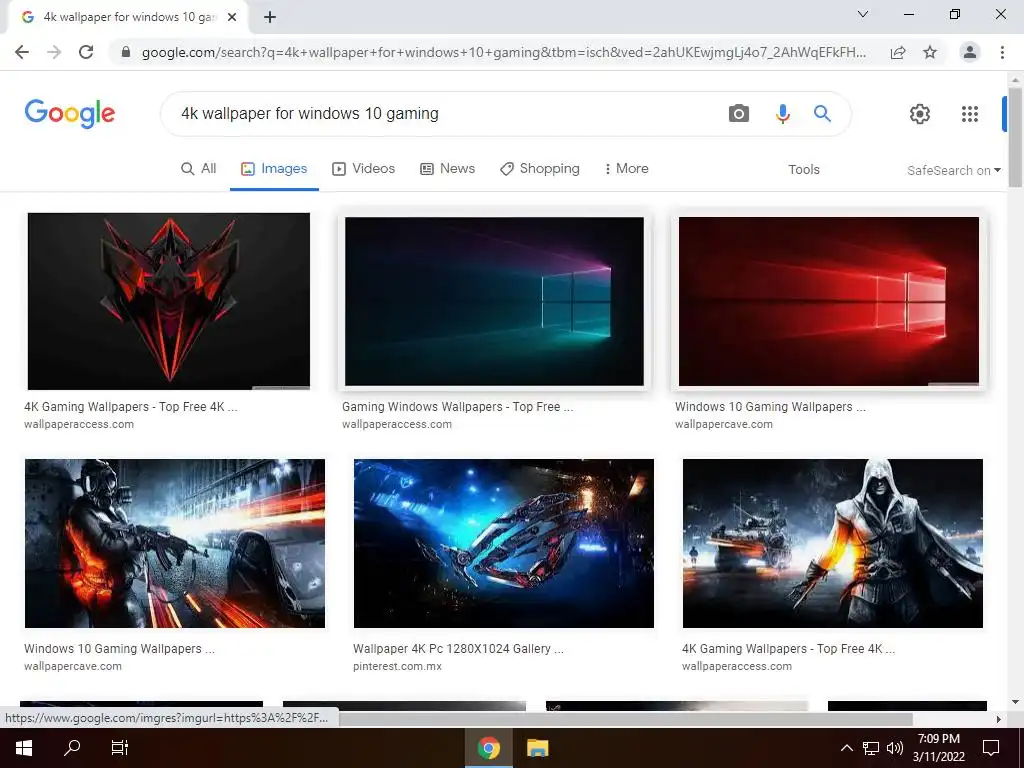Select the Images tab

click(274, 168)
